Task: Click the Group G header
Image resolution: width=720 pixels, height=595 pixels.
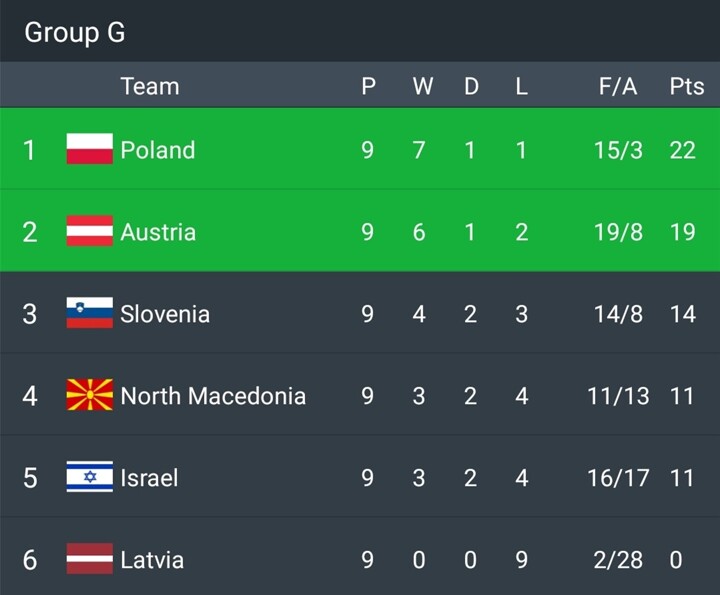Action: click(x=75, y=32)
